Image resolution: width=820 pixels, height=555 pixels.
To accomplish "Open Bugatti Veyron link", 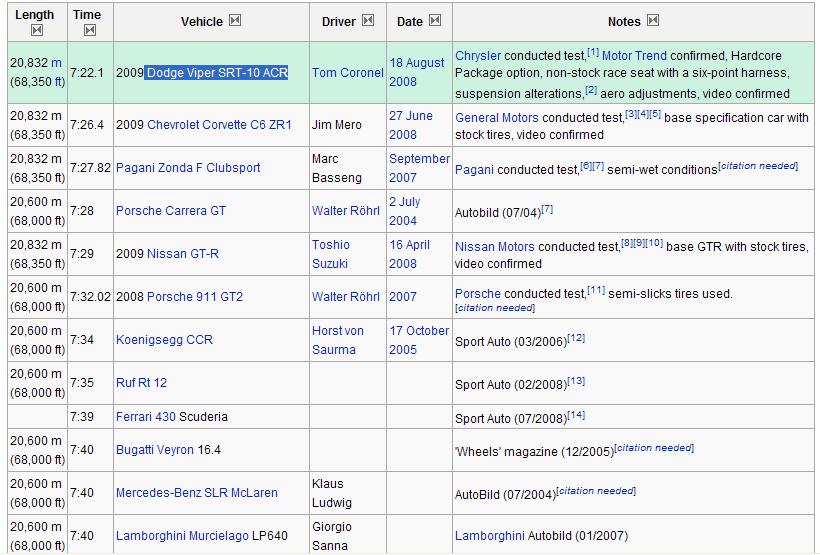I will 155,450.
